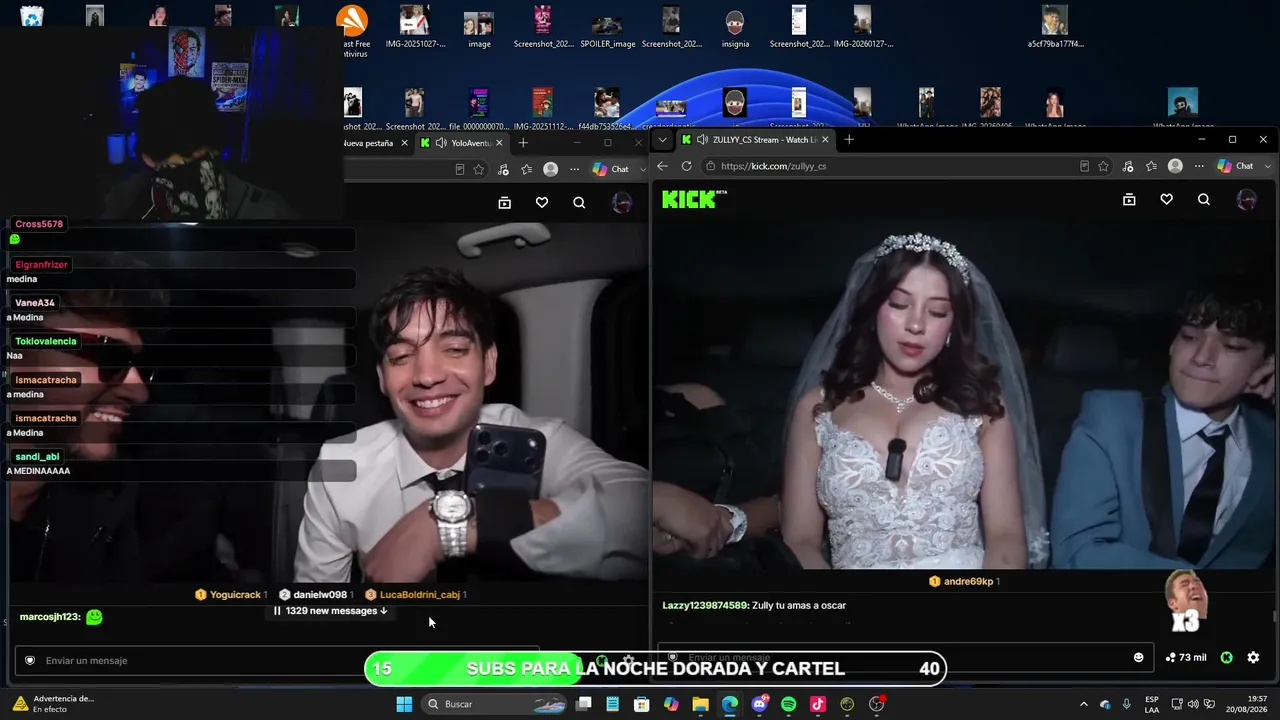The height and width of the screenshot is (720, 1280).
Task: Click gifter Yoguicrack in the YoloAventuras chat
Action: (235, 595)
